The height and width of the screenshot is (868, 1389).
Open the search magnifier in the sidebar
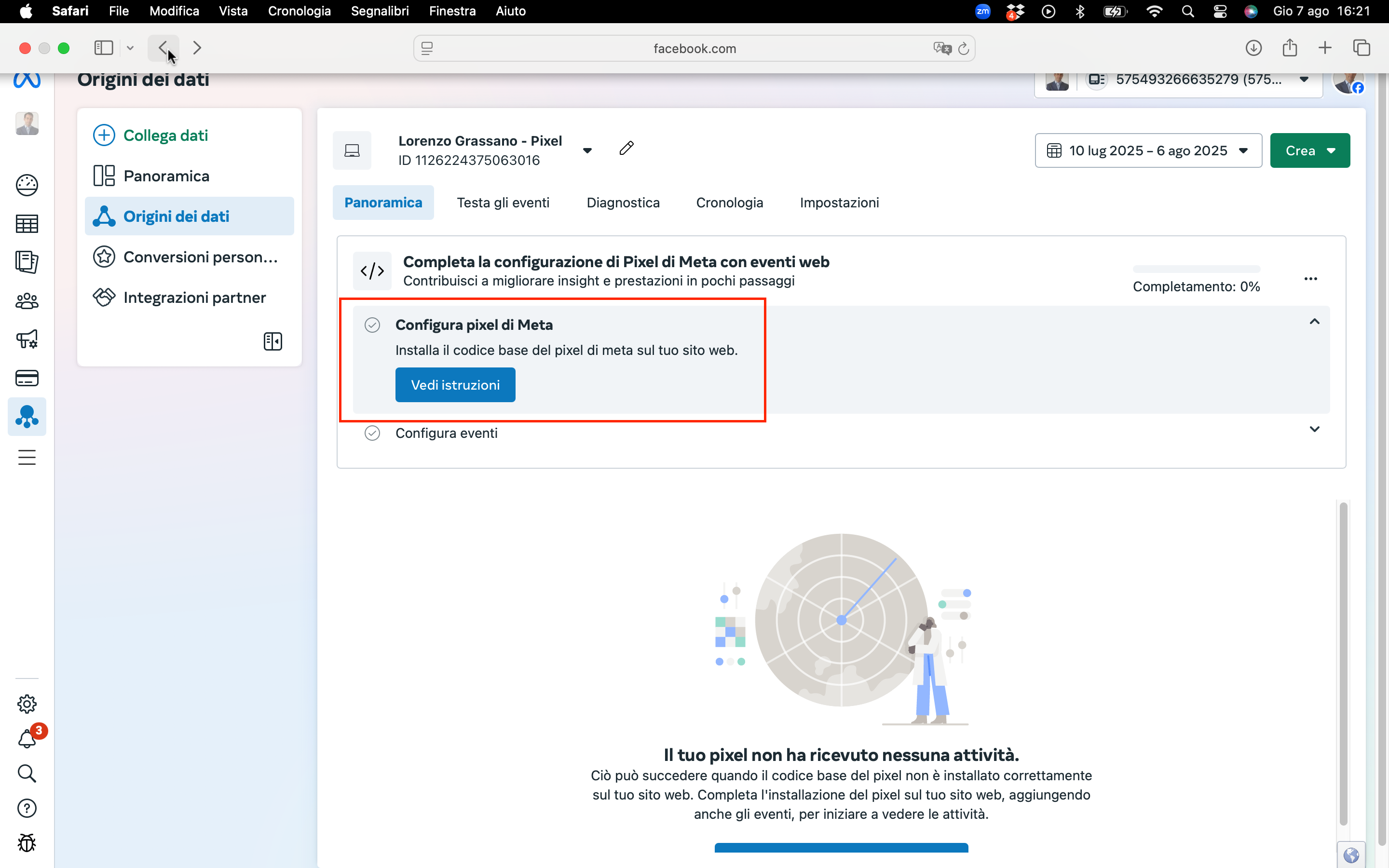[x=27, y=774]
